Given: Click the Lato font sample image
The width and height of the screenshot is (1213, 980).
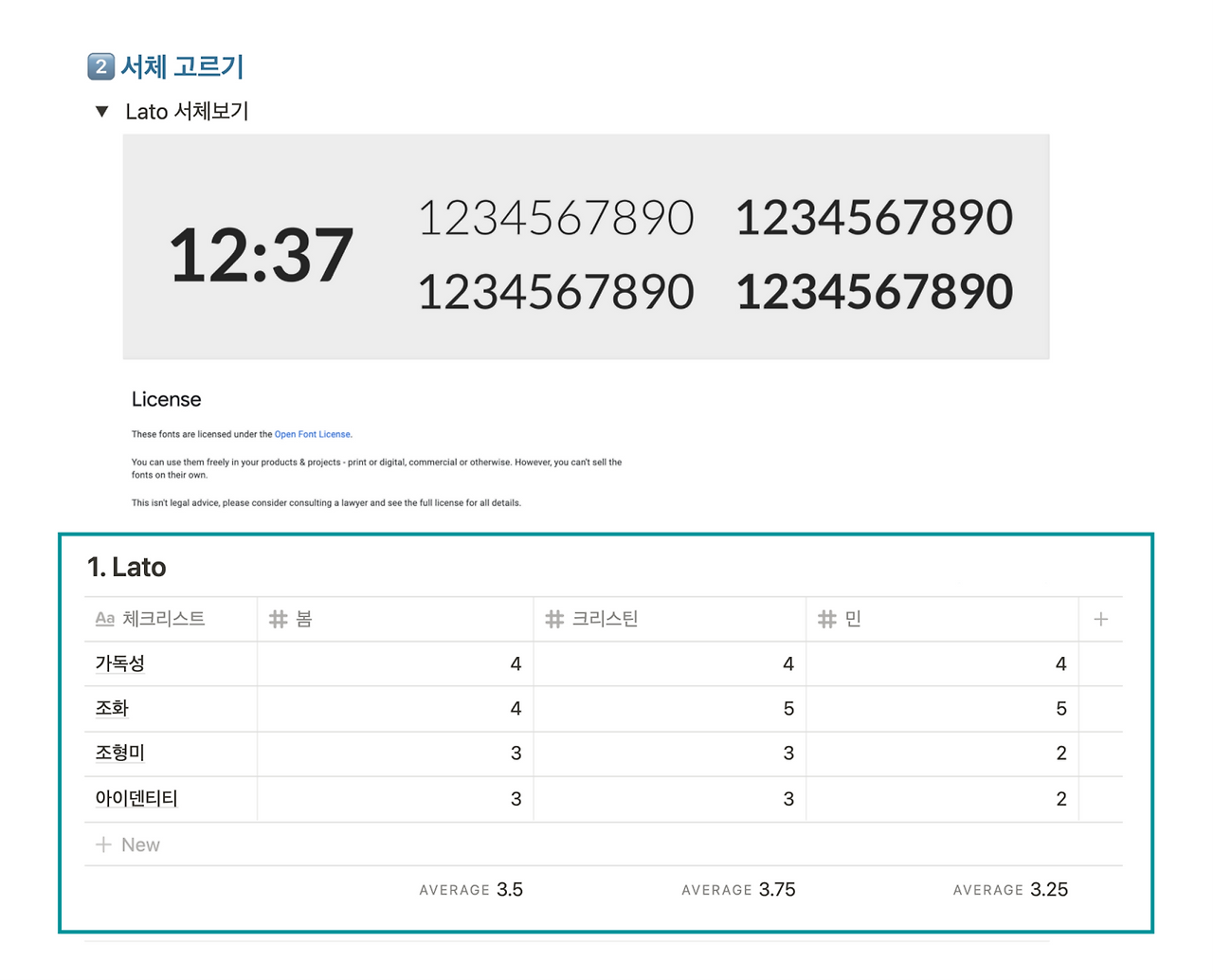Looking at the screenshot, I should pos(586,246).
